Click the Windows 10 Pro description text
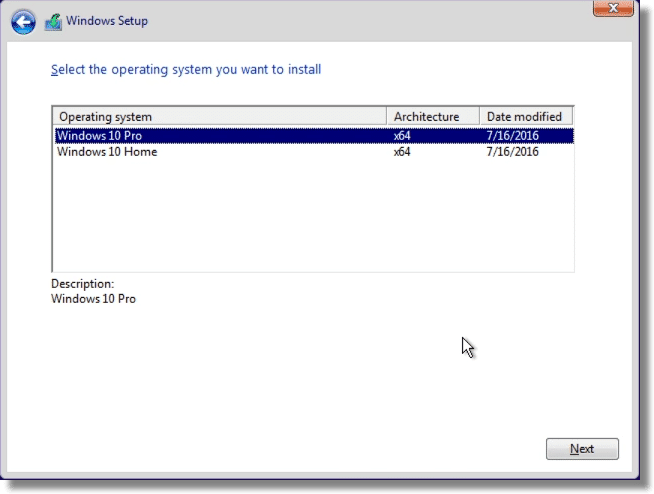654x494 pixels. (93, 299)
